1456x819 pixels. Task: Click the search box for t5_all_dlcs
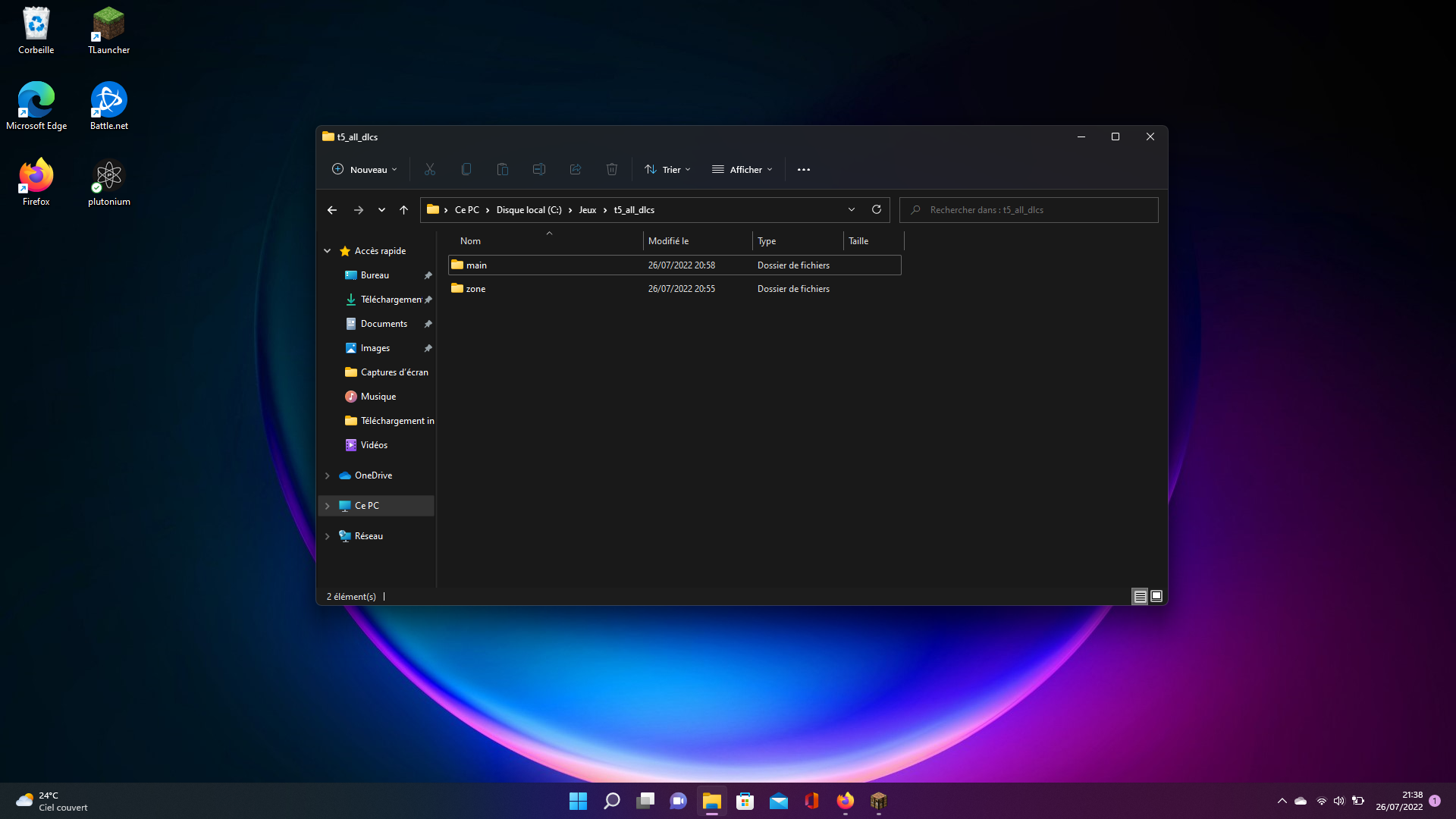coord(1028,210)
